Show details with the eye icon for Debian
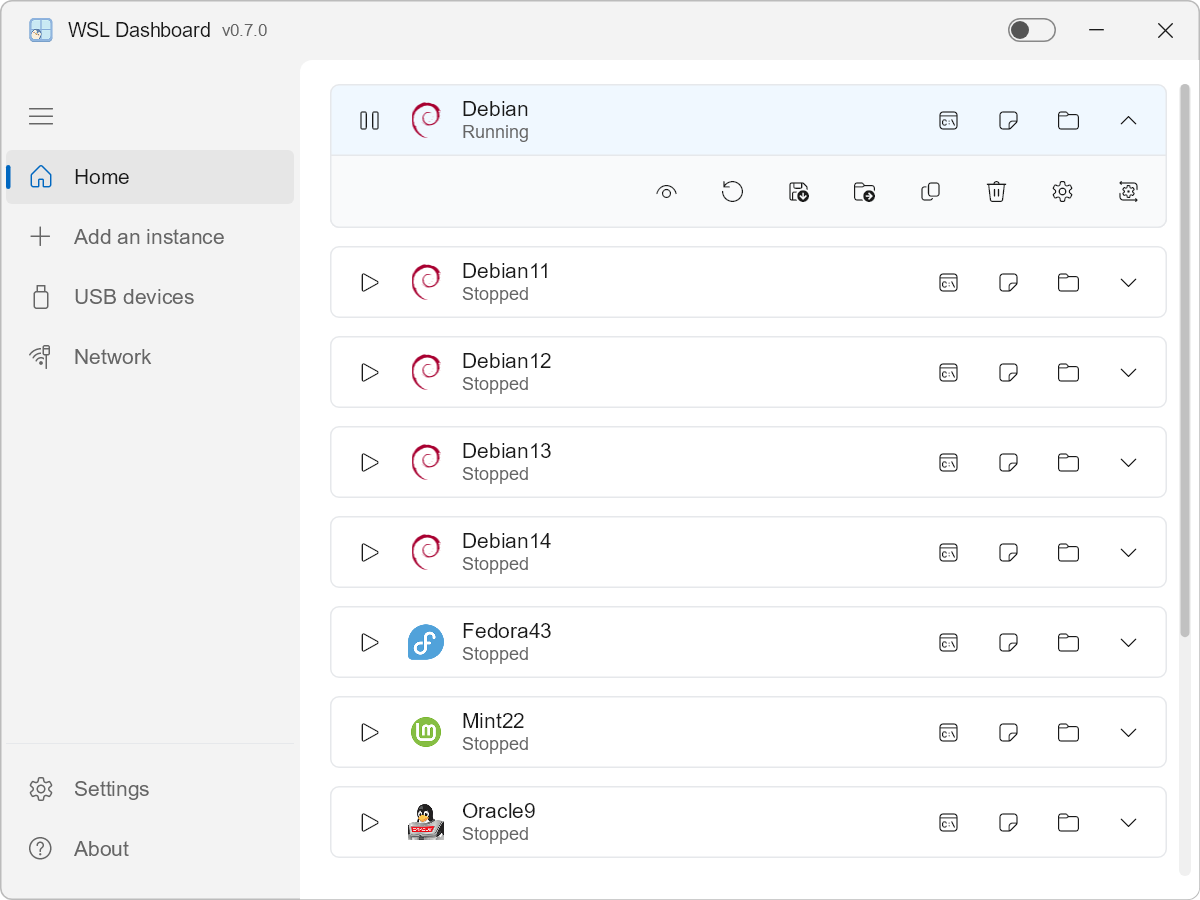This screenshot has height=900, width=1200. tap(666, 191)
